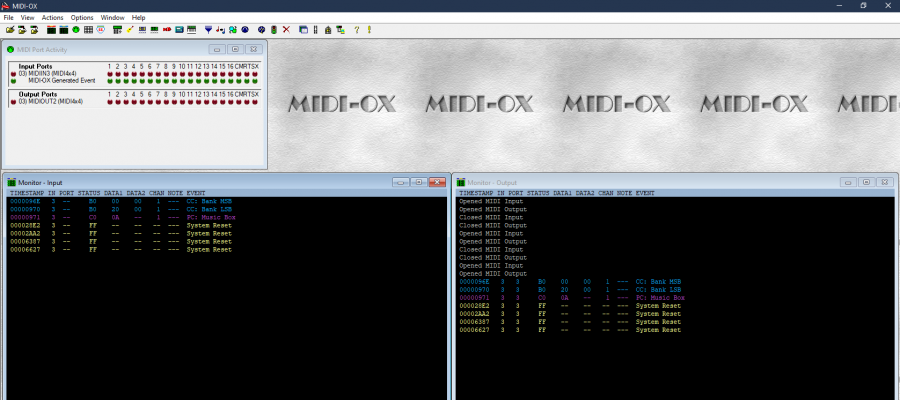This screenshot has width=900, height=400.
Task: Click the Monitor - Output window title bar
Action: [x=675, y=182]
